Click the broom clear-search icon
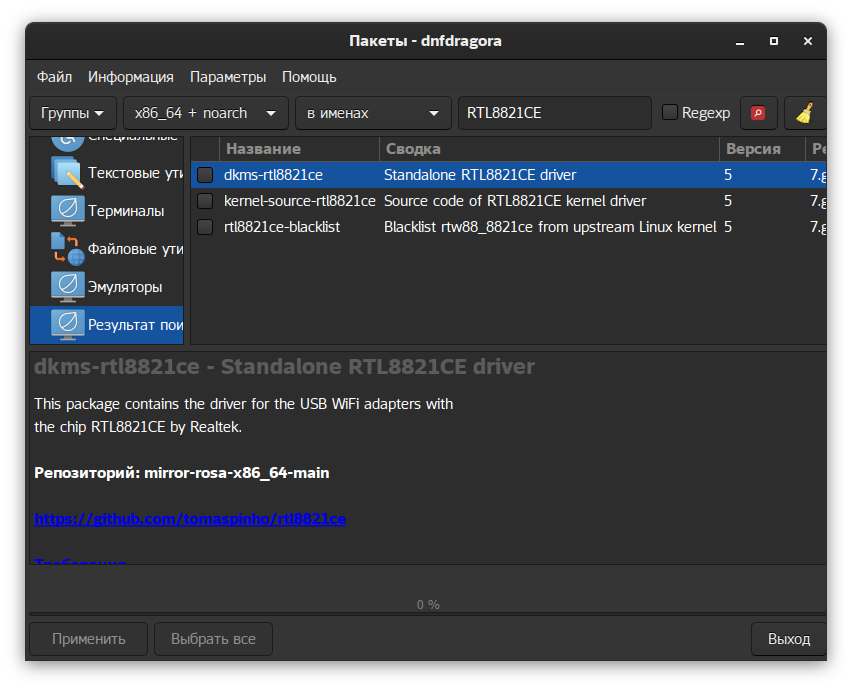This screenshot has height=689, width=852. click(x=804, y=113)
